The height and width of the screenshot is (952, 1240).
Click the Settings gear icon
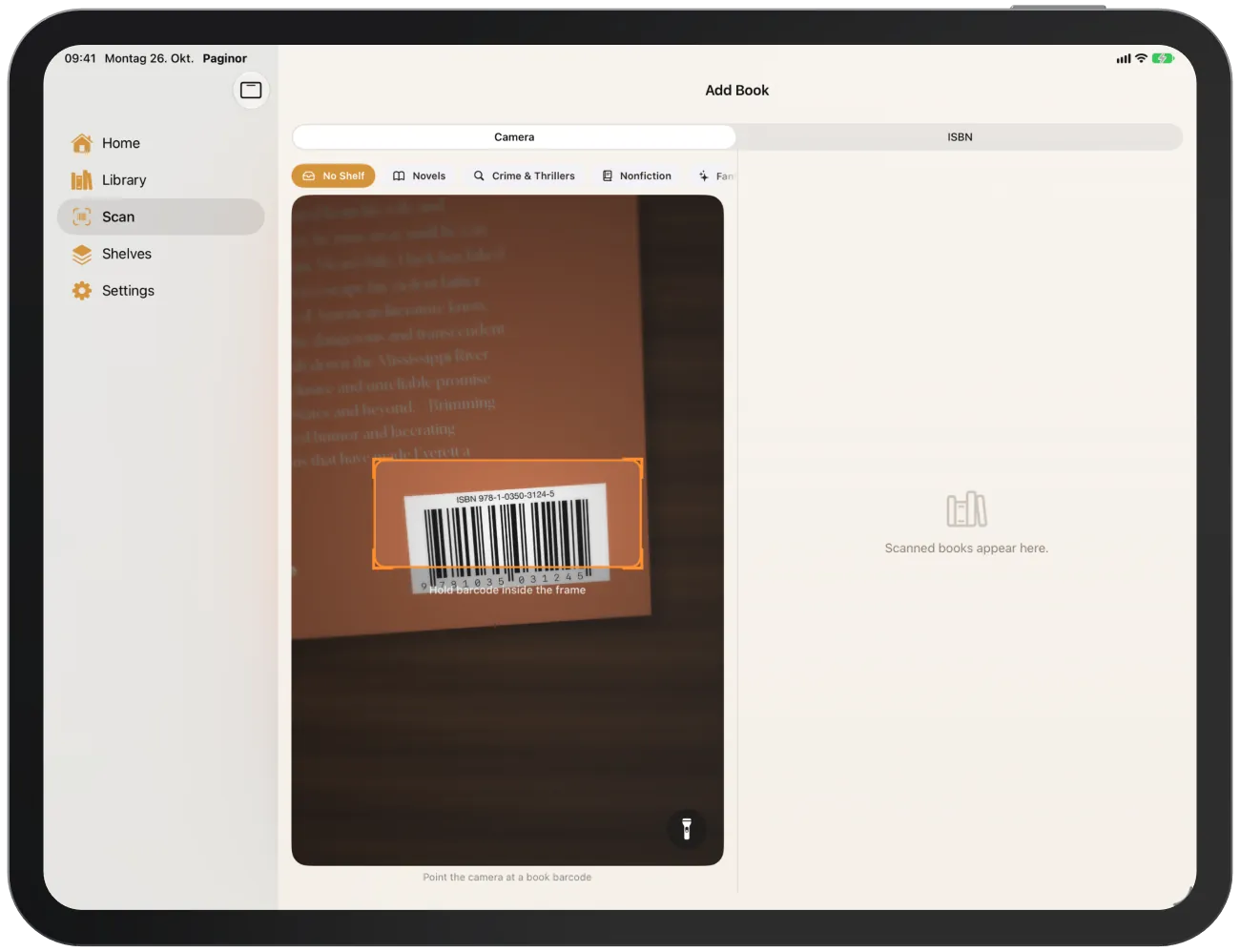[82, 291]
